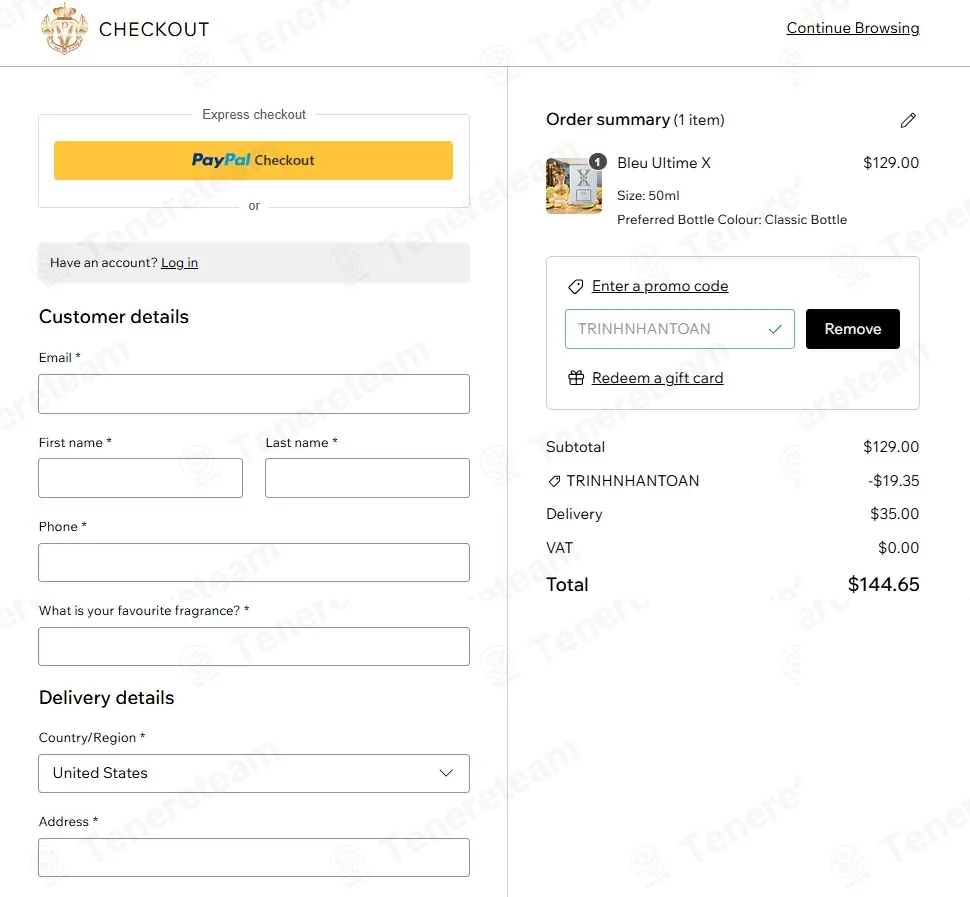Focus the Last name field
This screenshot has height=897, width=970.
pos(367,478)
